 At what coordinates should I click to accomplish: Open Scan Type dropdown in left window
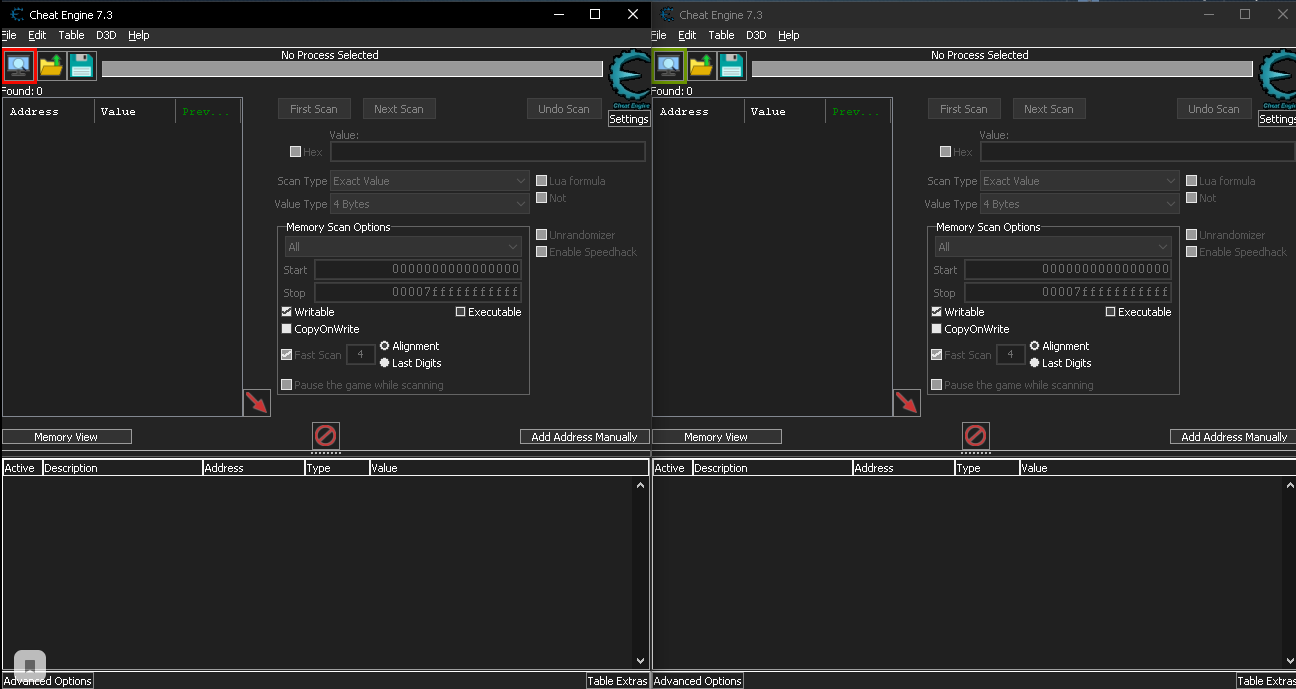coord(430,181)
